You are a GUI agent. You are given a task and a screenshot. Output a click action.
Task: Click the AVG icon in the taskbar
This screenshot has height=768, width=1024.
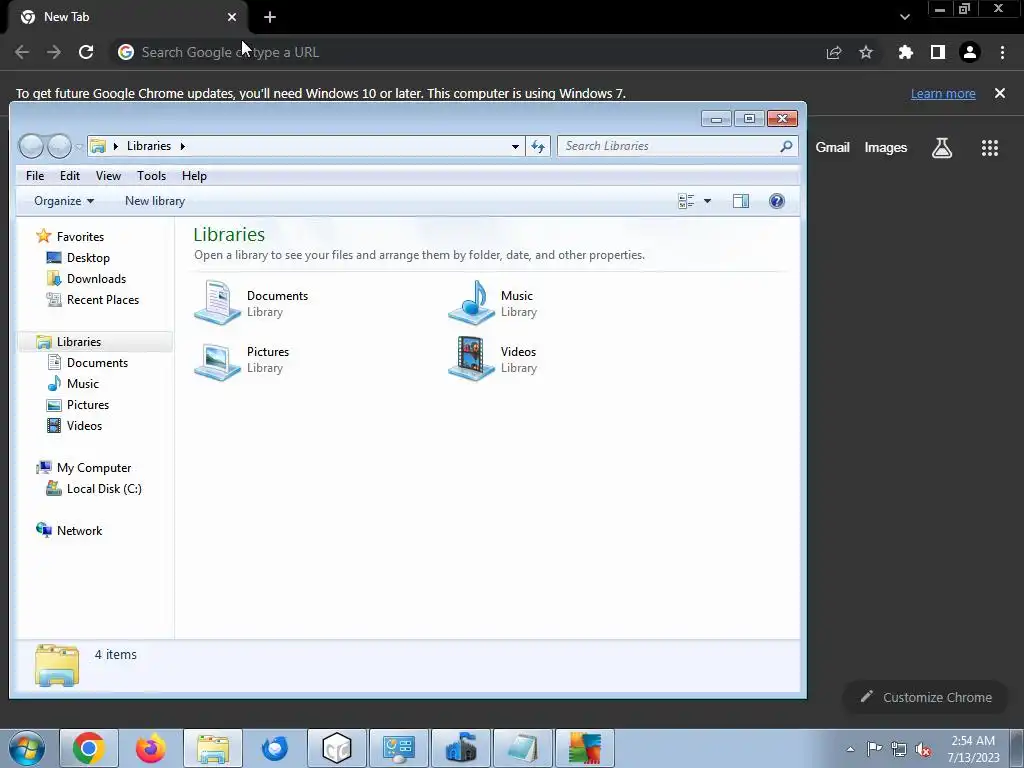(x=585, y=748)
